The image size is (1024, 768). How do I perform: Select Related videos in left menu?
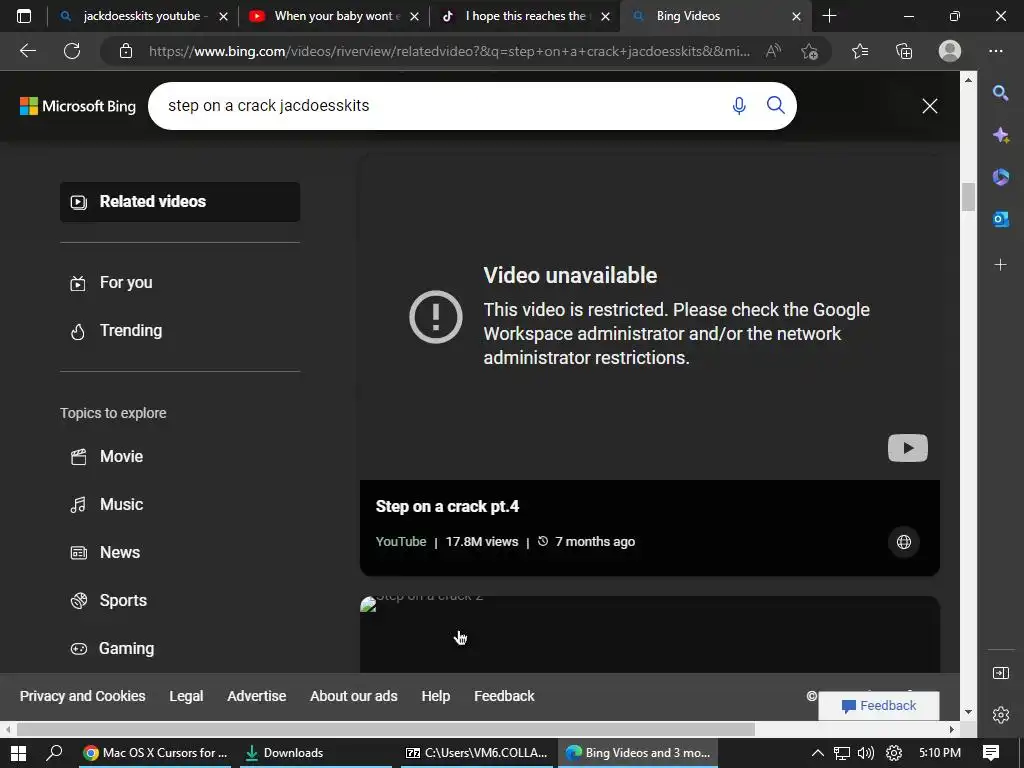click(180, 202)
